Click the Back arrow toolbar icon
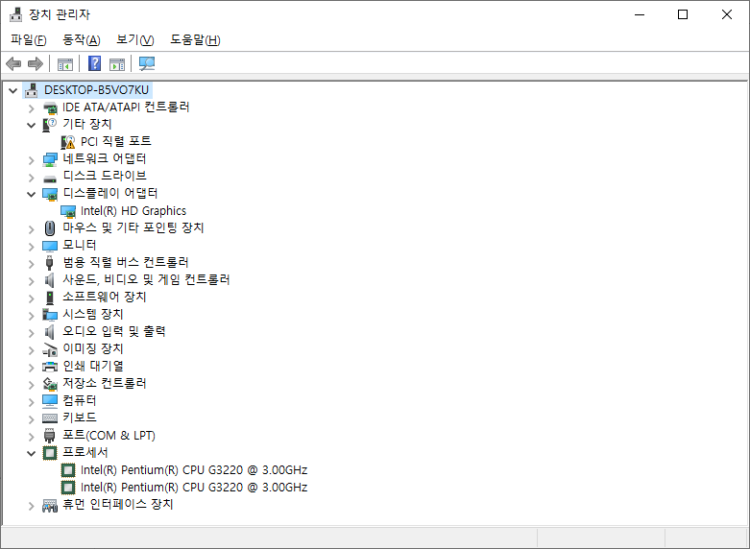The image size is (750, 549). click(x=13, y=64)
